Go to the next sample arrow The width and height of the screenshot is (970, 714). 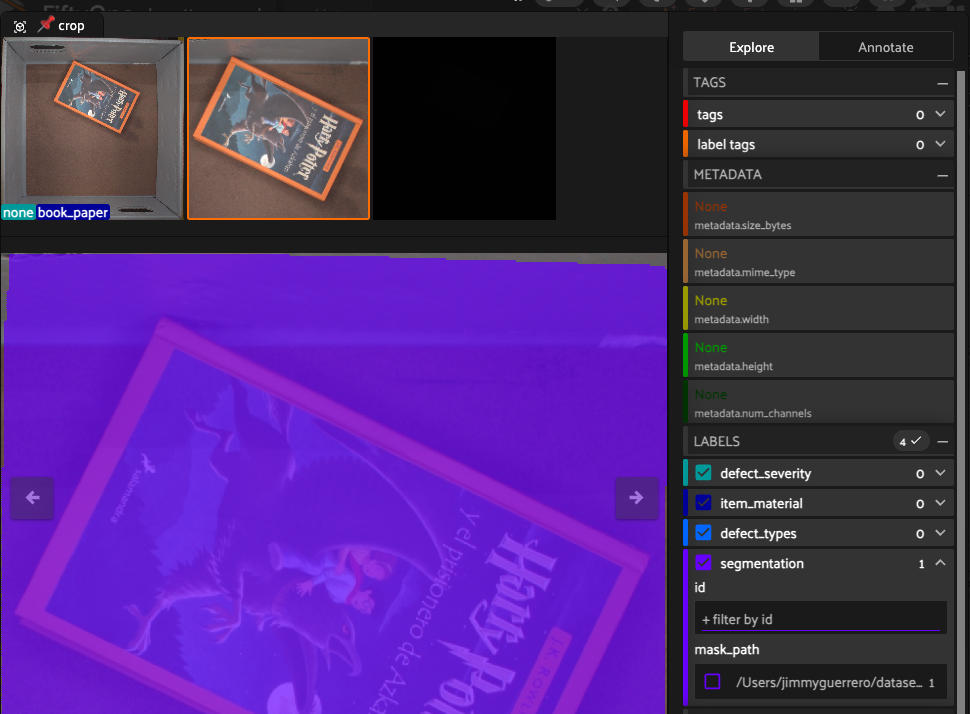637,497
